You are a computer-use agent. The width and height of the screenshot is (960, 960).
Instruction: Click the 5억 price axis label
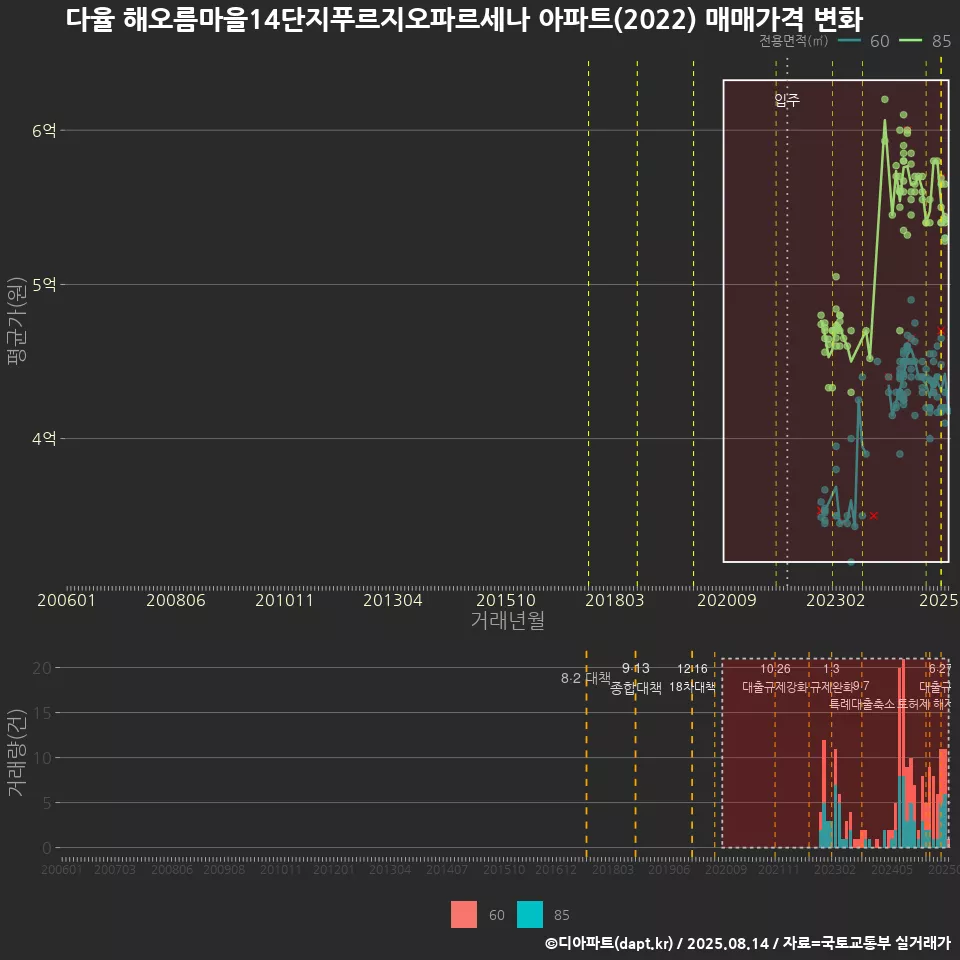[x=44, y=285]
